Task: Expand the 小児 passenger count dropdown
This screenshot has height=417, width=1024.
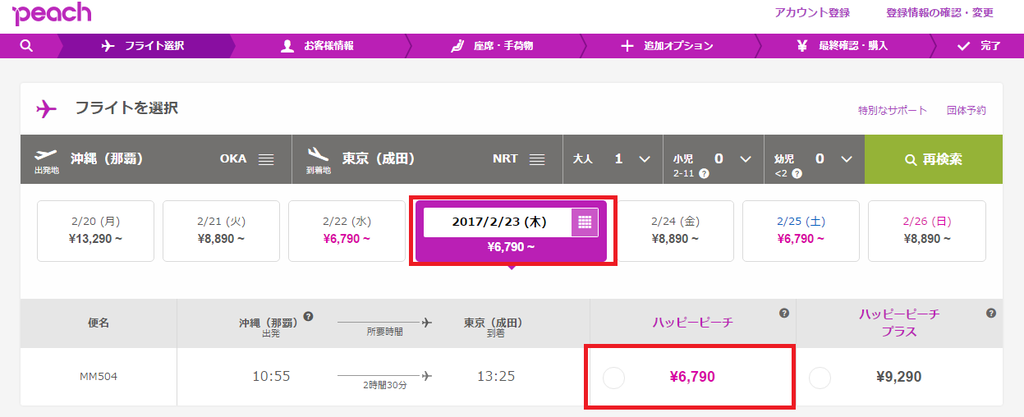Action: pyautogui.click(x=745, y=159)
